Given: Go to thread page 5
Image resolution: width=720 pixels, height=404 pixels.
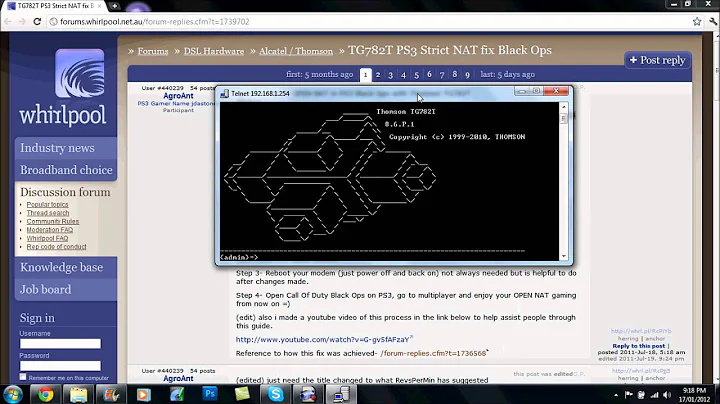Looking at the screenshot, I should pyautogui.click(x=416, y=74).
